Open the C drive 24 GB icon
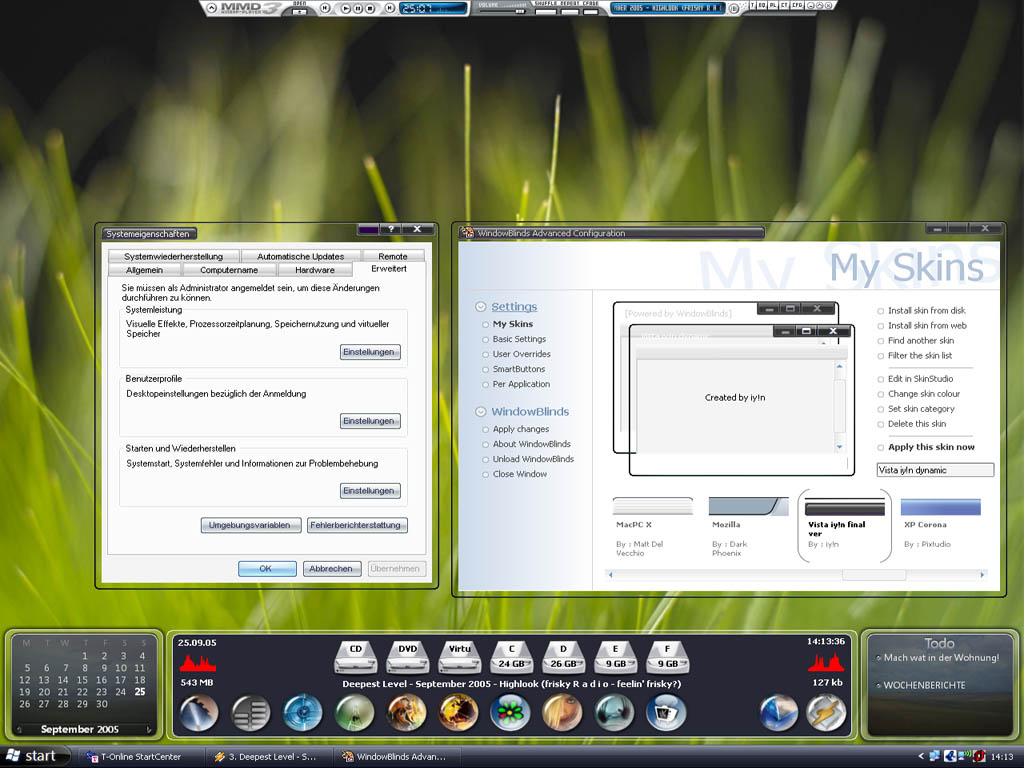Viewport: 1024px width, 768px height. pos(511,657)
